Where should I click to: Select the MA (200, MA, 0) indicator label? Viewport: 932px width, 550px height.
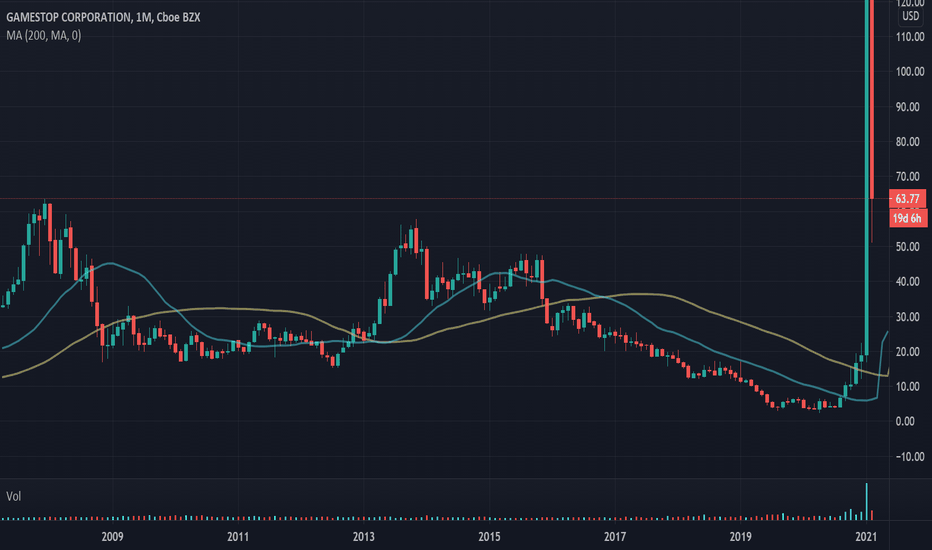coord(44,36)
